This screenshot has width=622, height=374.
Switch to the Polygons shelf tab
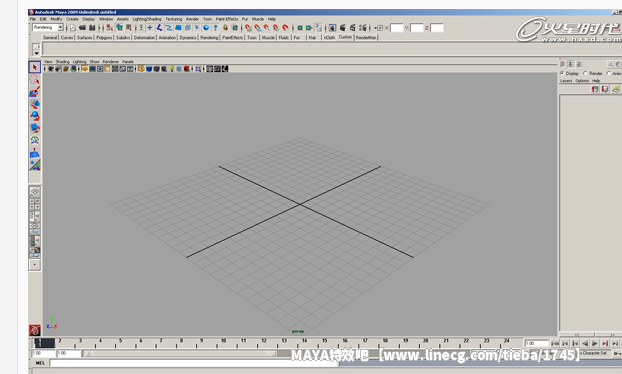point(104,37)
